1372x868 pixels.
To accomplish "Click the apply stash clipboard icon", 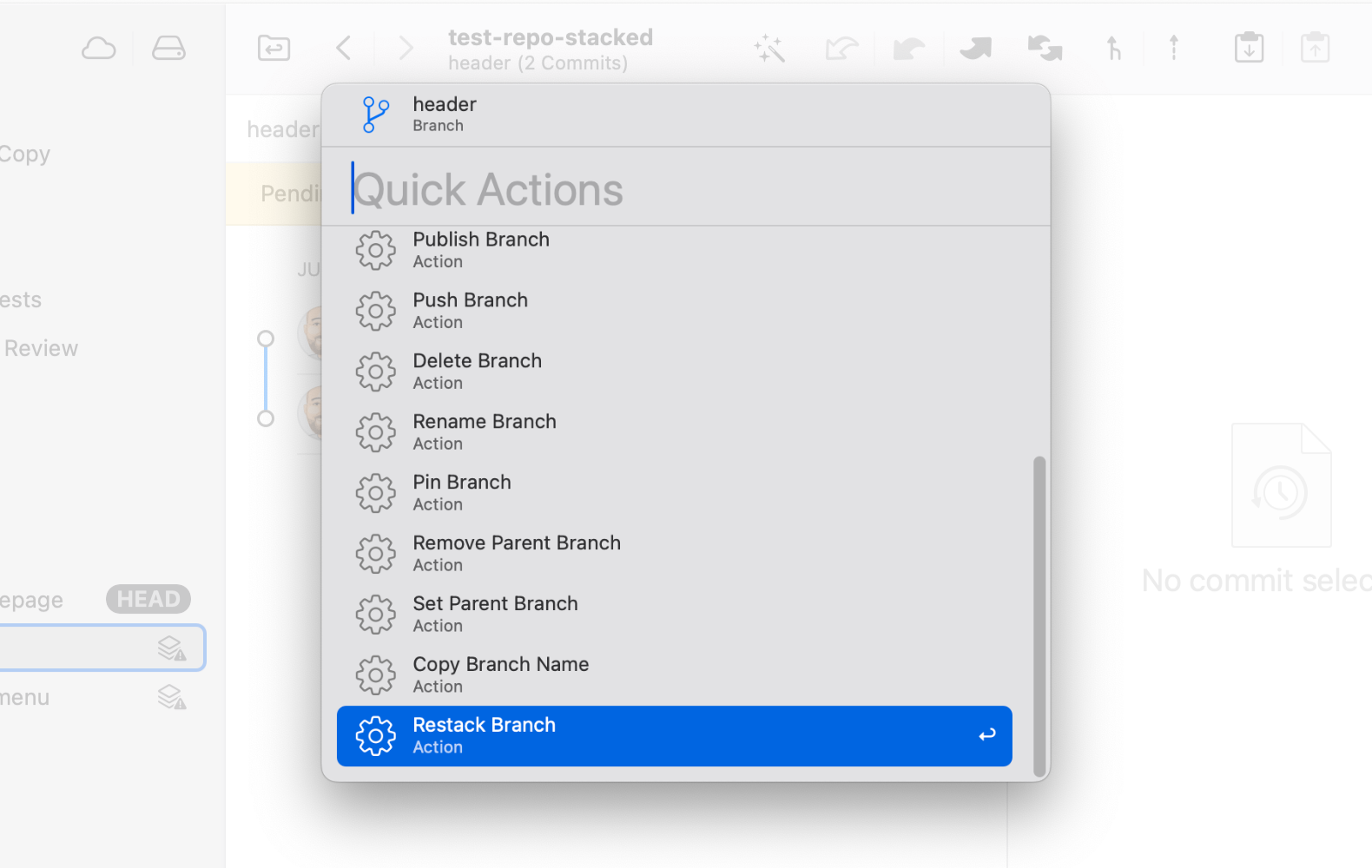I will (x=1315, y=48).
